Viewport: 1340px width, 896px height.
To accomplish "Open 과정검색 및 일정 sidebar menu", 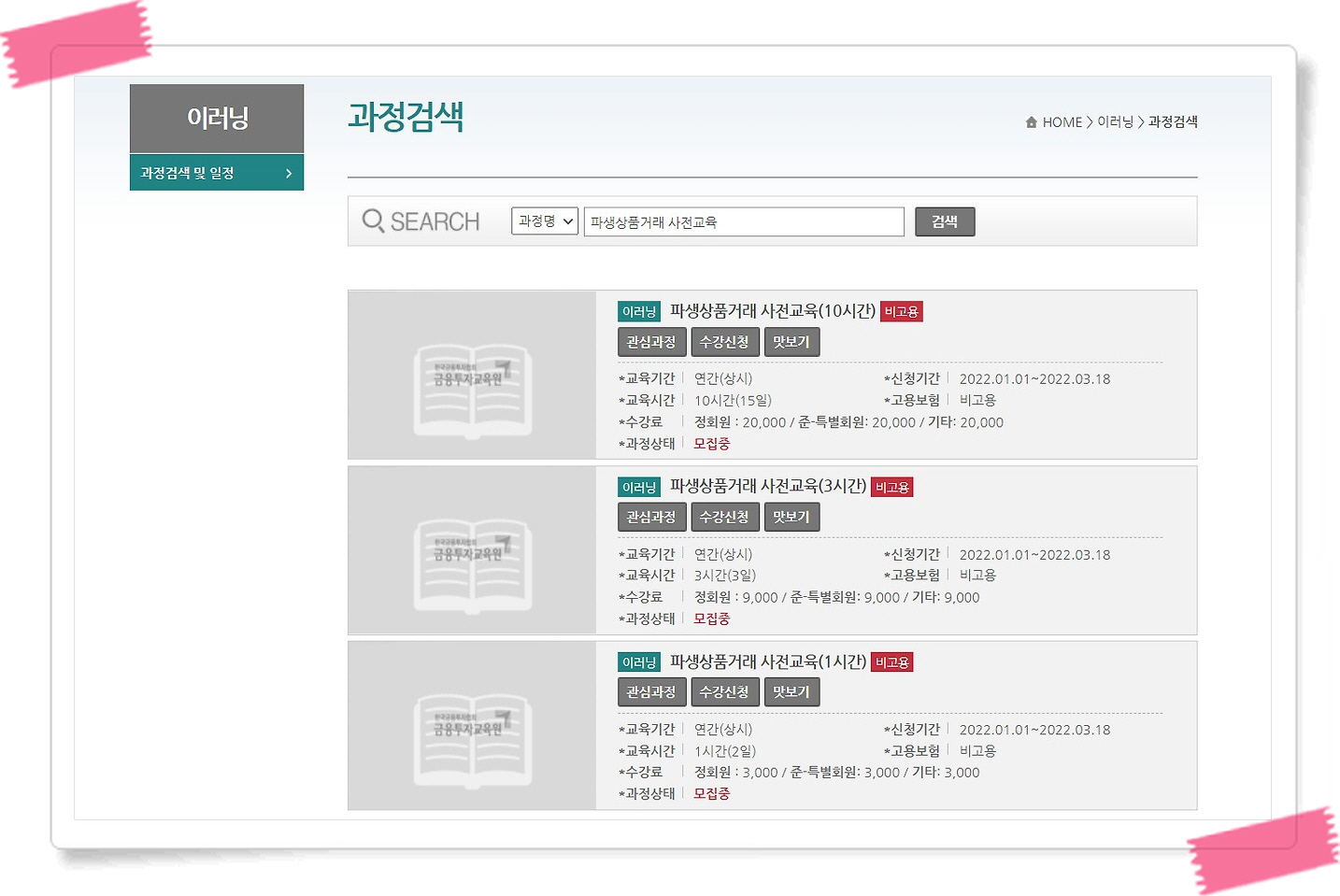I will click(217, 173).
